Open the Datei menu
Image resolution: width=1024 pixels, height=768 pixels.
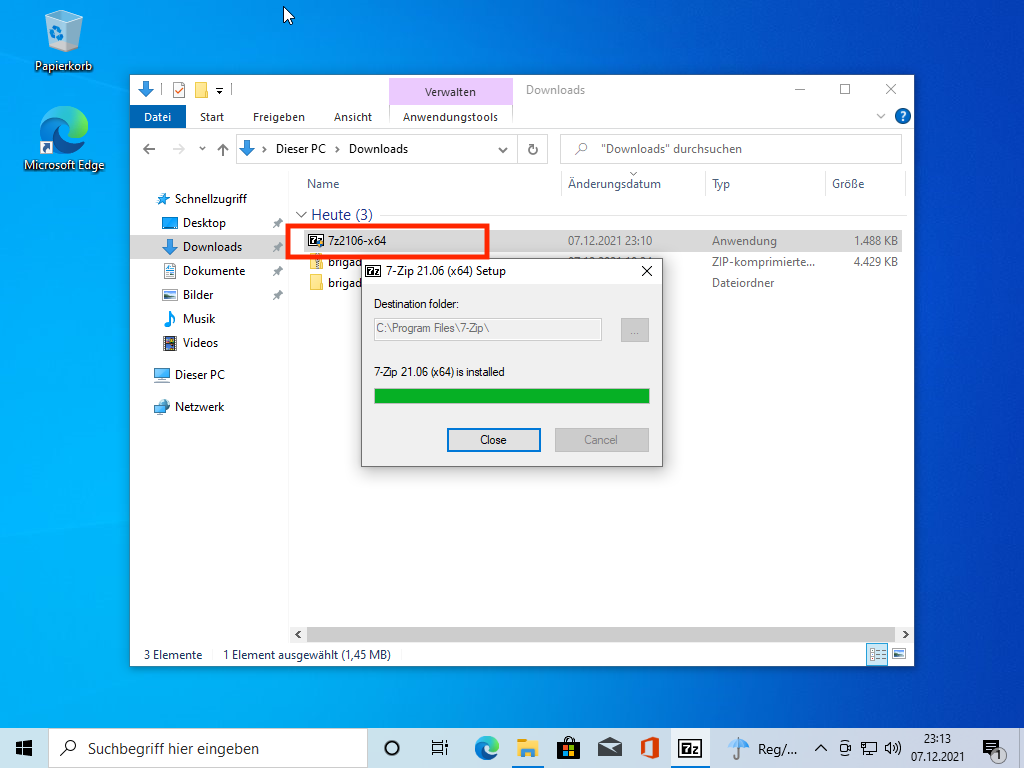[x=157, y=117]
